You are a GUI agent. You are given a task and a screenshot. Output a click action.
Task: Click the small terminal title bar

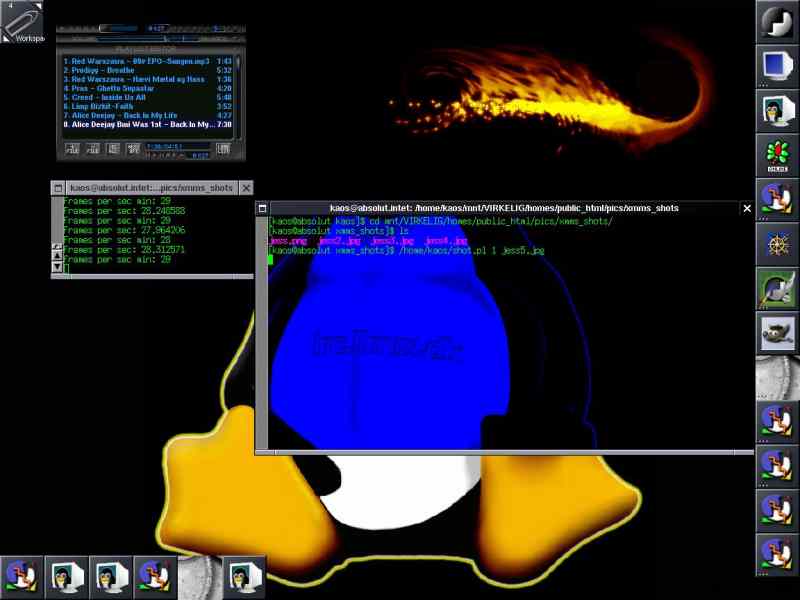point(152,188)
